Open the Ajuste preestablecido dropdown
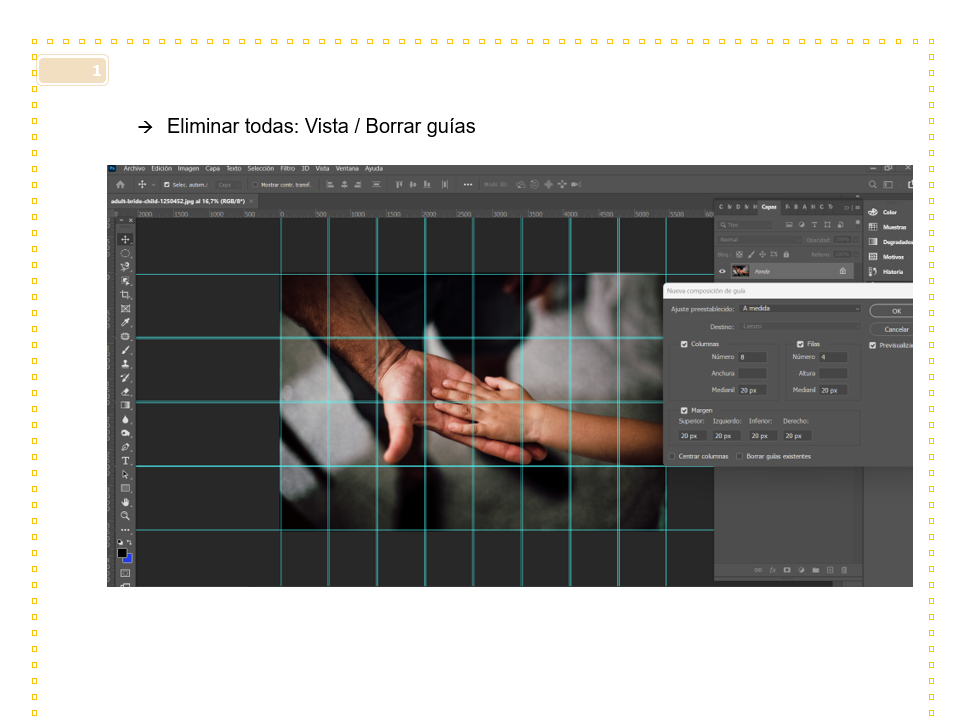977x726 pixels. pyautogui.click(x=799, y=309)
